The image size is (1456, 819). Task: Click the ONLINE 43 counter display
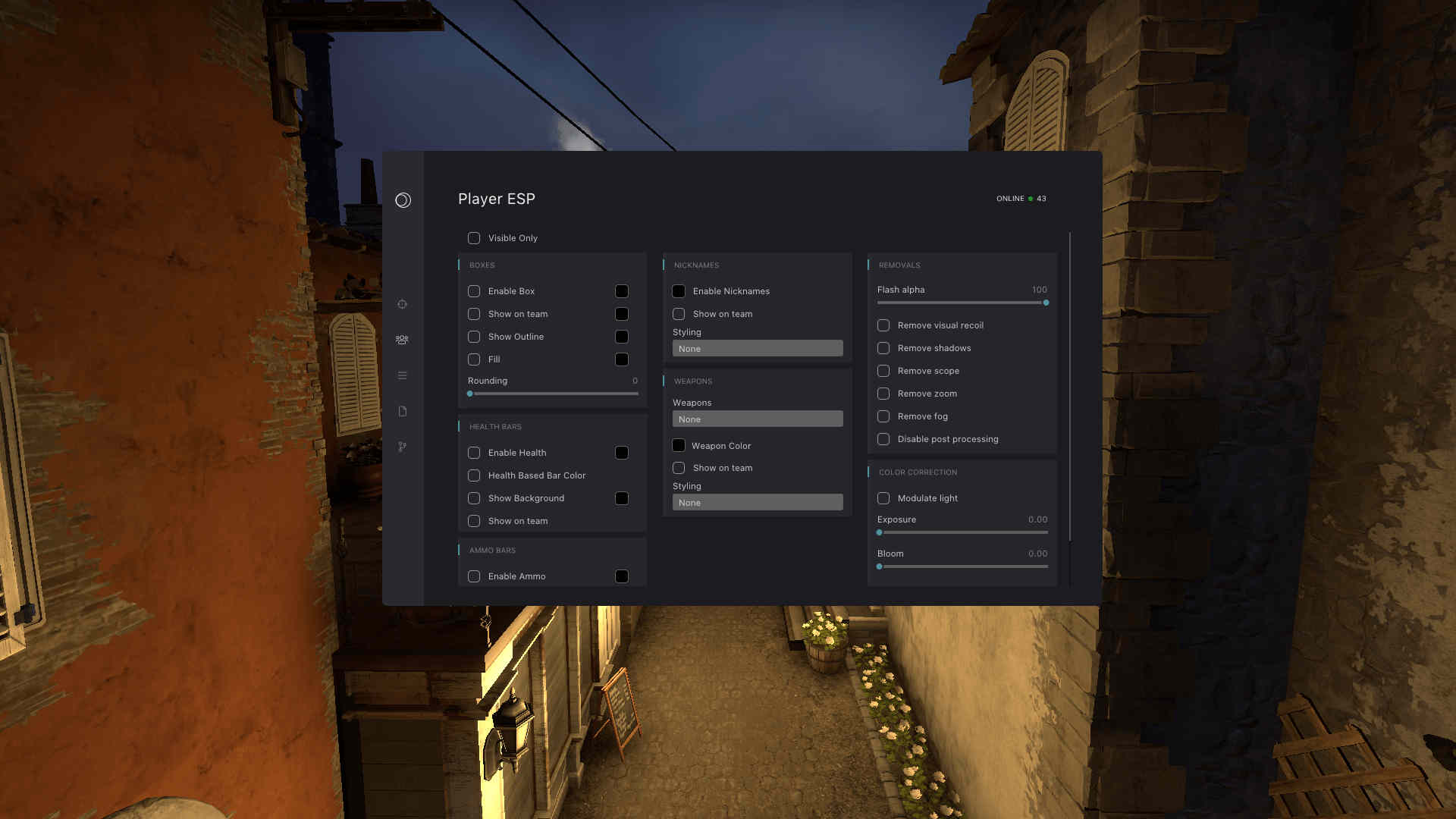pyautogui.click(x=1020, y=198)
